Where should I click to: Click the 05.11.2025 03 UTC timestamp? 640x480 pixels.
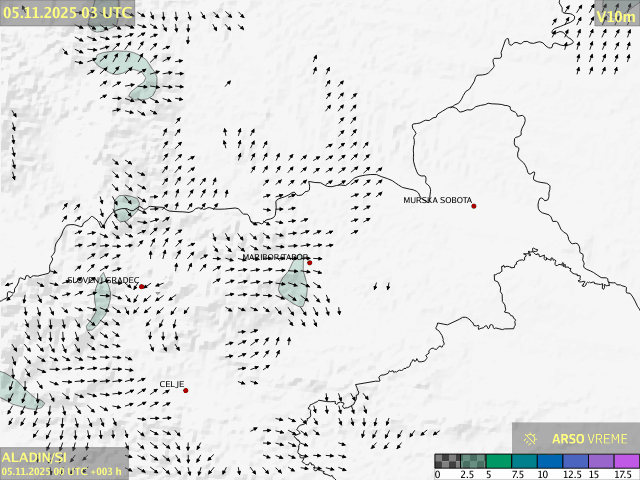pyautogui.click(x=66, y=12)
